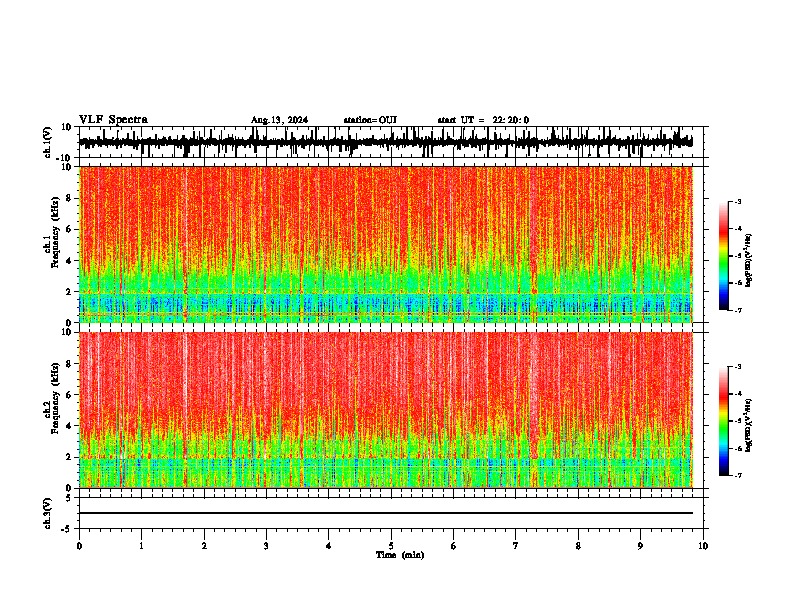The height and width of the screenshot is (612, 792).
Task: Click the "-3" label on ch.2 colorbar
Action: coord(738,367)
